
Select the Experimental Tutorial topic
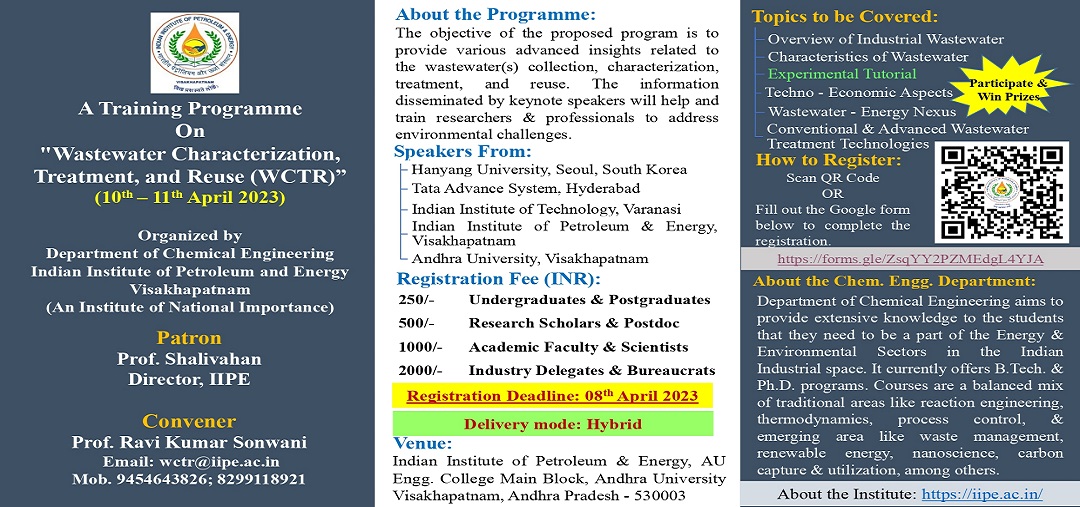842,74
